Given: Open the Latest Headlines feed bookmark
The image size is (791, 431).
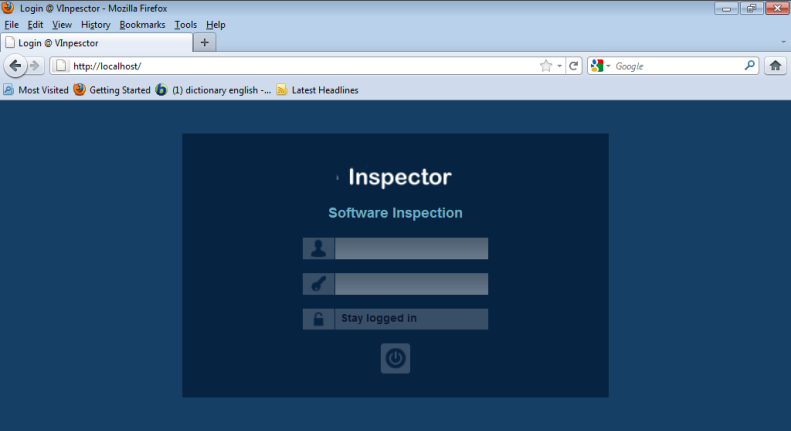Looking at the screenshot, I should [317, 90].
